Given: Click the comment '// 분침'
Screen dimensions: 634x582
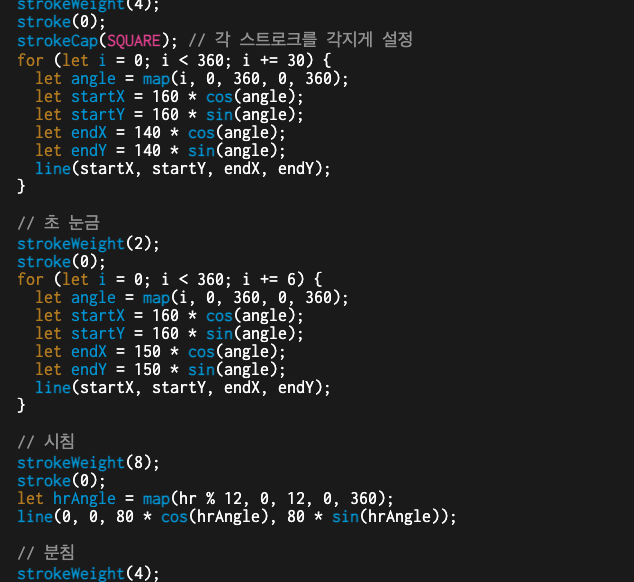Looking at the screenshot, I should click(46, 553).
